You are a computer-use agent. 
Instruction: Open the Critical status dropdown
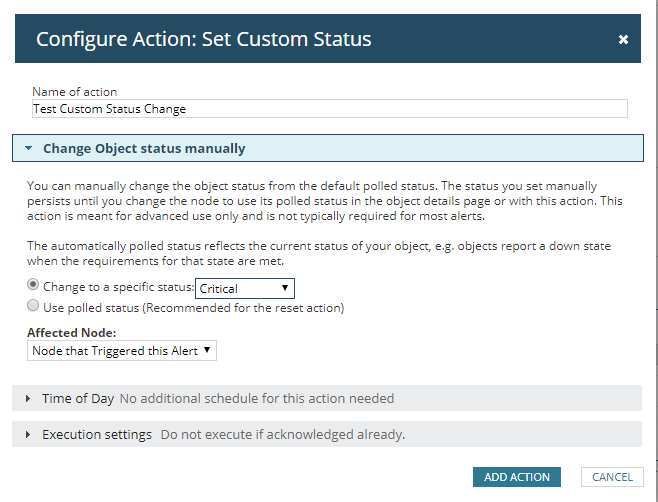click(x=244, y=288)
